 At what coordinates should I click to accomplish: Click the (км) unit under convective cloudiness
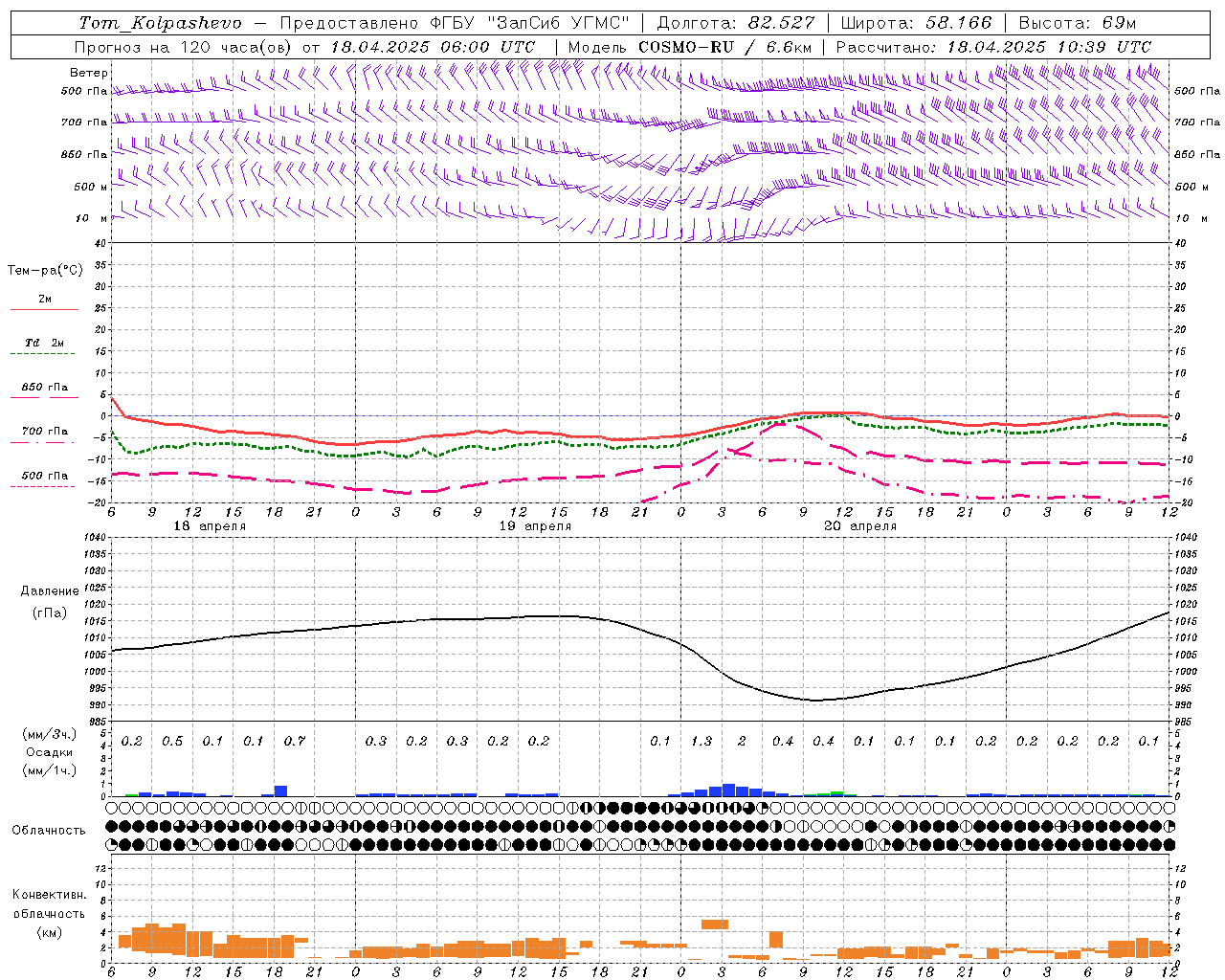tap(50, 932)
